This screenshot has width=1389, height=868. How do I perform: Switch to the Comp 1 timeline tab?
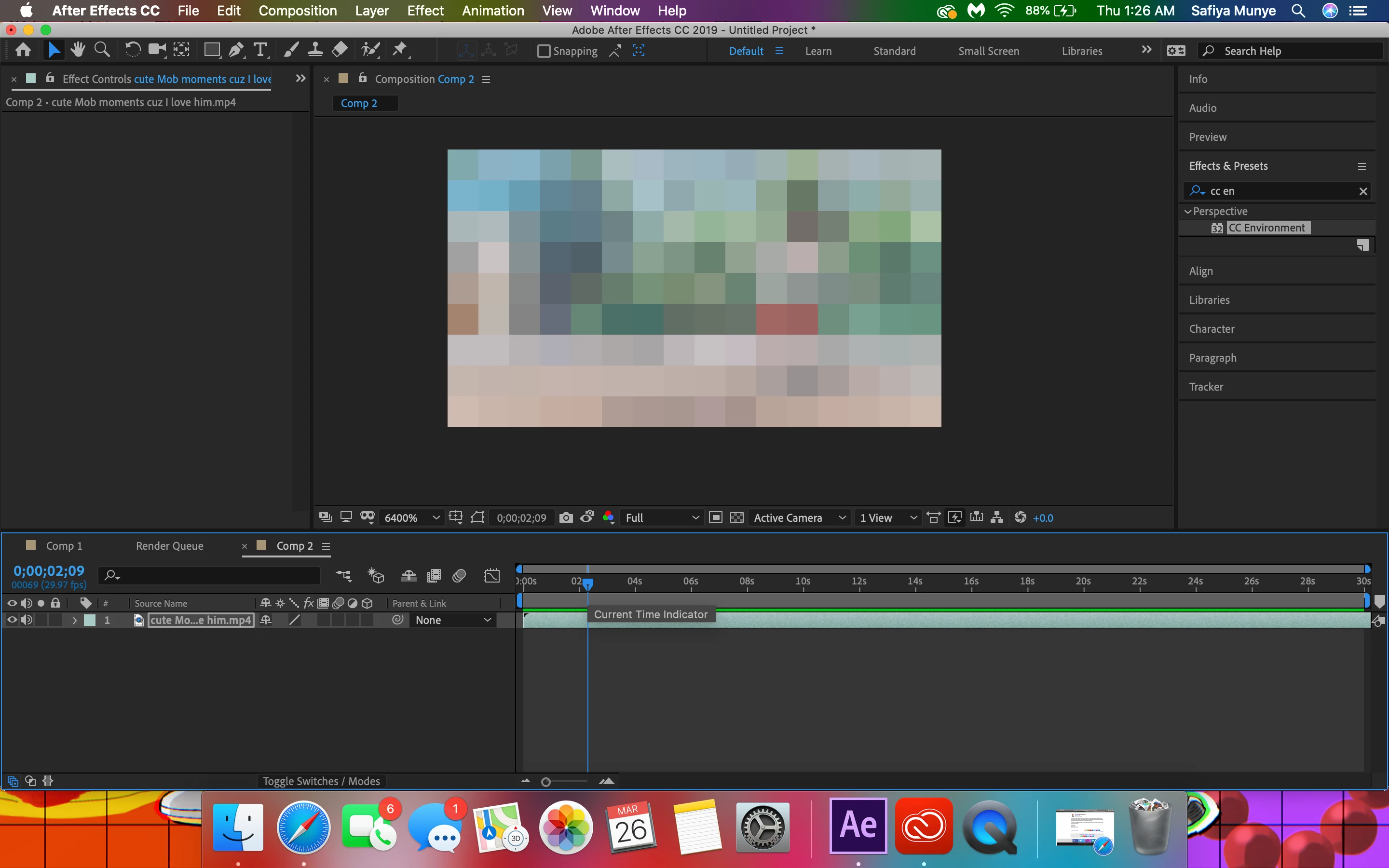pos(64,546)
